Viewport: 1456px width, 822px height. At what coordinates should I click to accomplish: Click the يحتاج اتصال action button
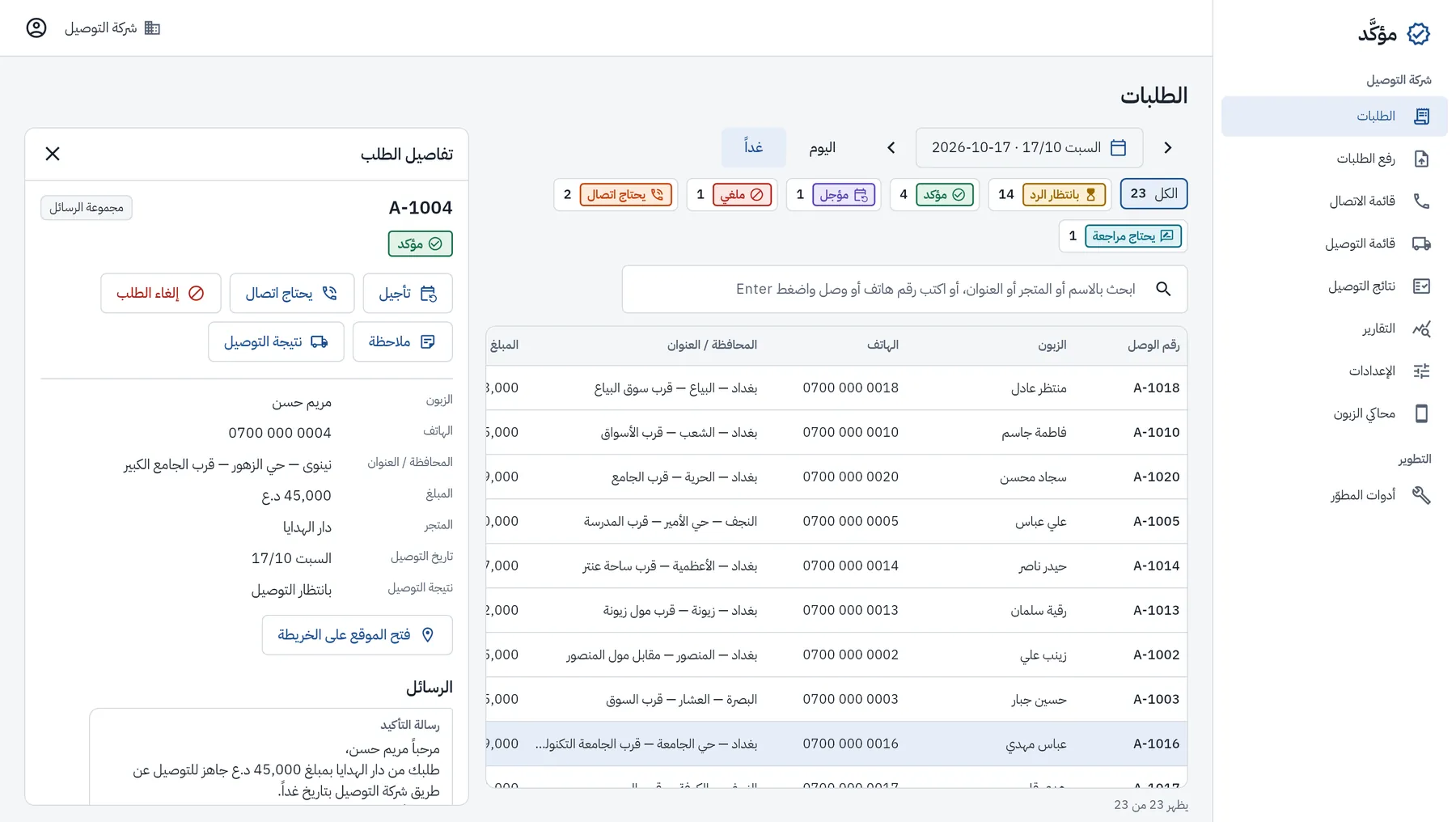pos(292,293)
